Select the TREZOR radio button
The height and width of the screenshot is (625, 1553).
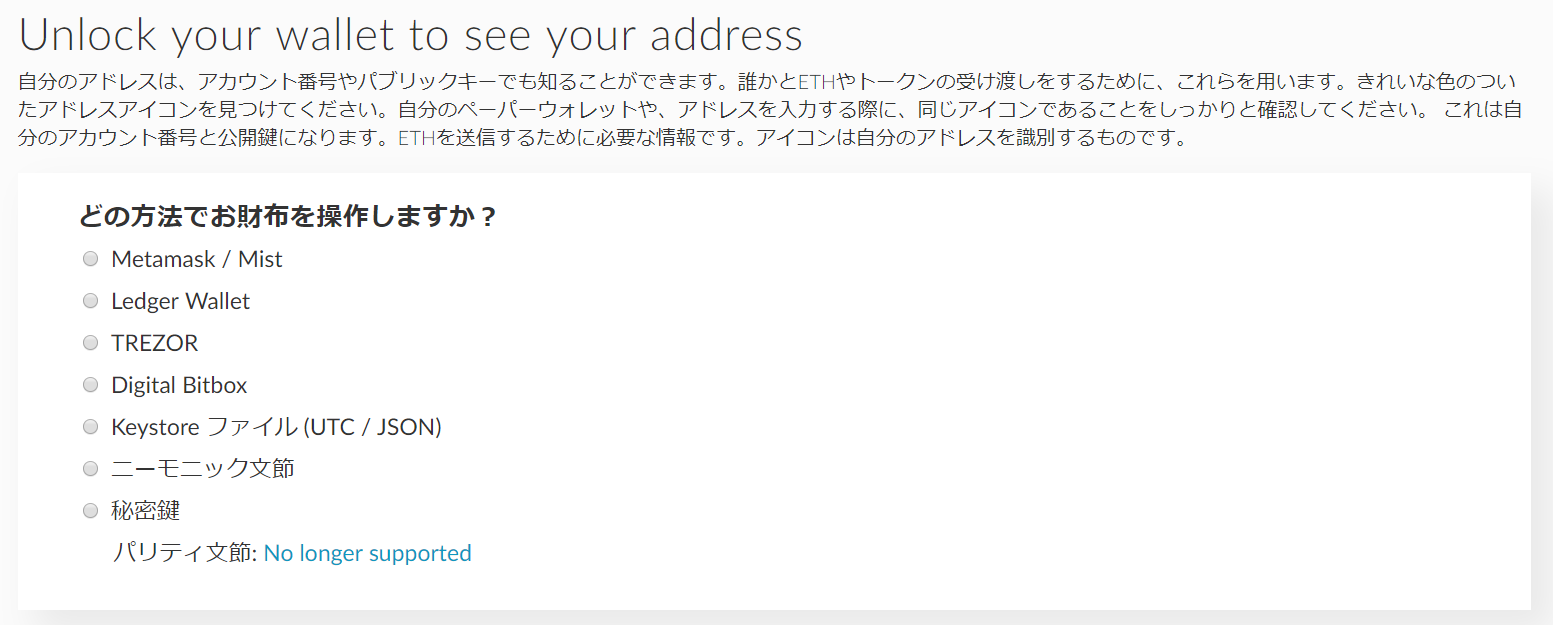pyautogui.click(x=91, y=343)
